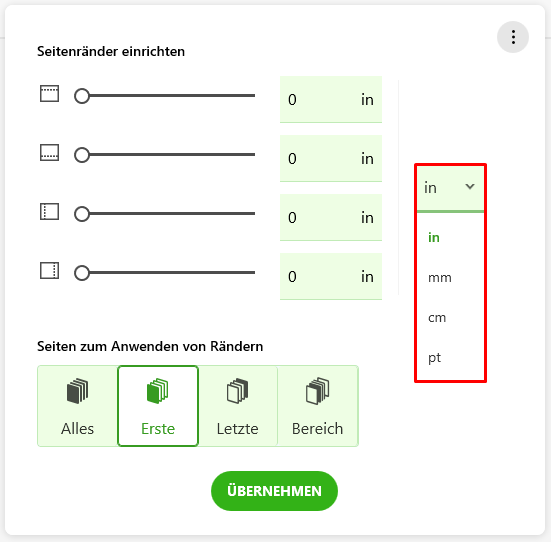Select the Letzte page option
Image resolution: width=551 pixels, height=542 pixels.
tap(238, 406)
